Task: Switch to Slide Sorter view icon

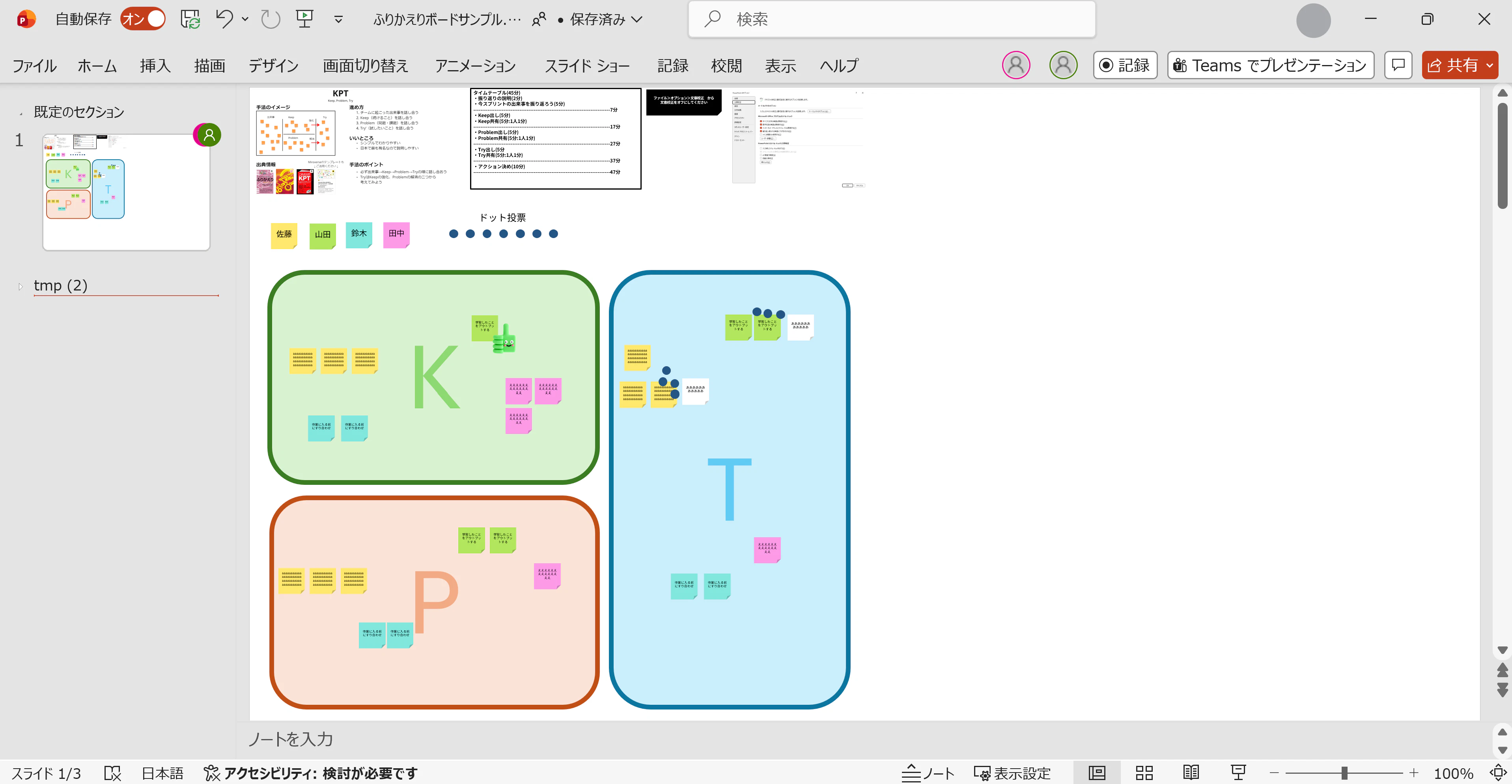Action: click(x=1144, y=773)
